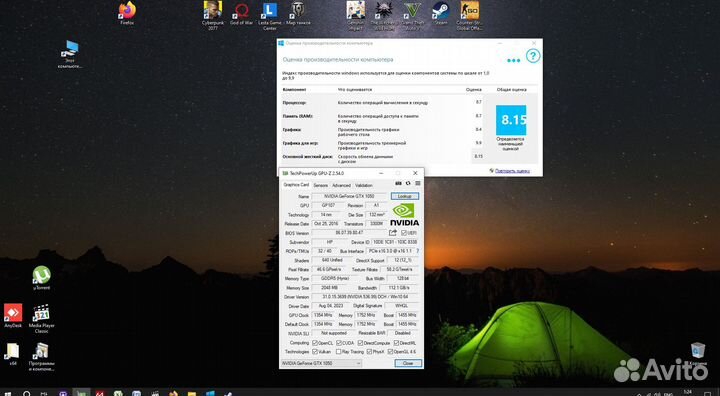Viewport: 720px width, 396px height.
Task: Click the GPU-Z screenshot camera icon
Action: pyautogui.click(x=399, y=183)
